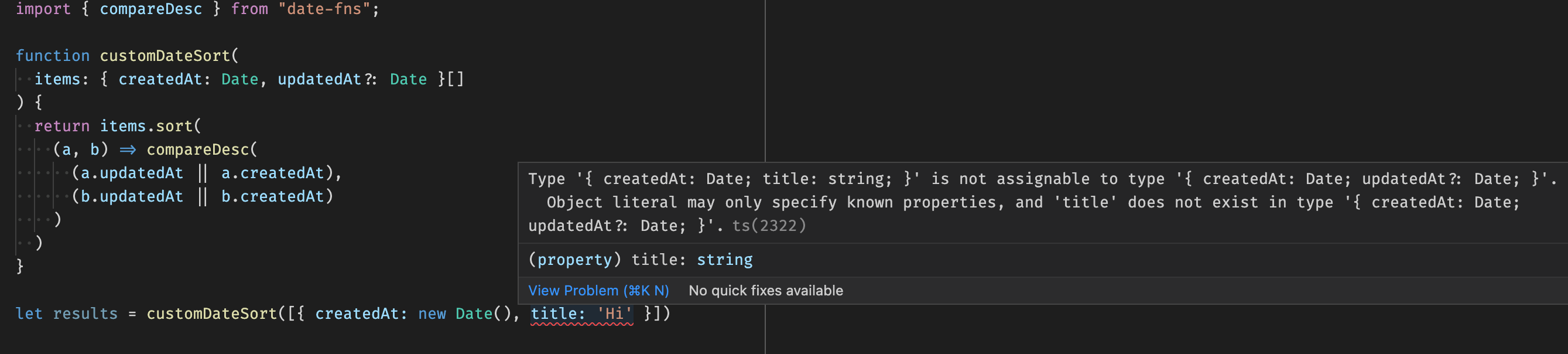Click the 'Hi' string literal value
Screen dimensions: 1568x354
point(614,314)
